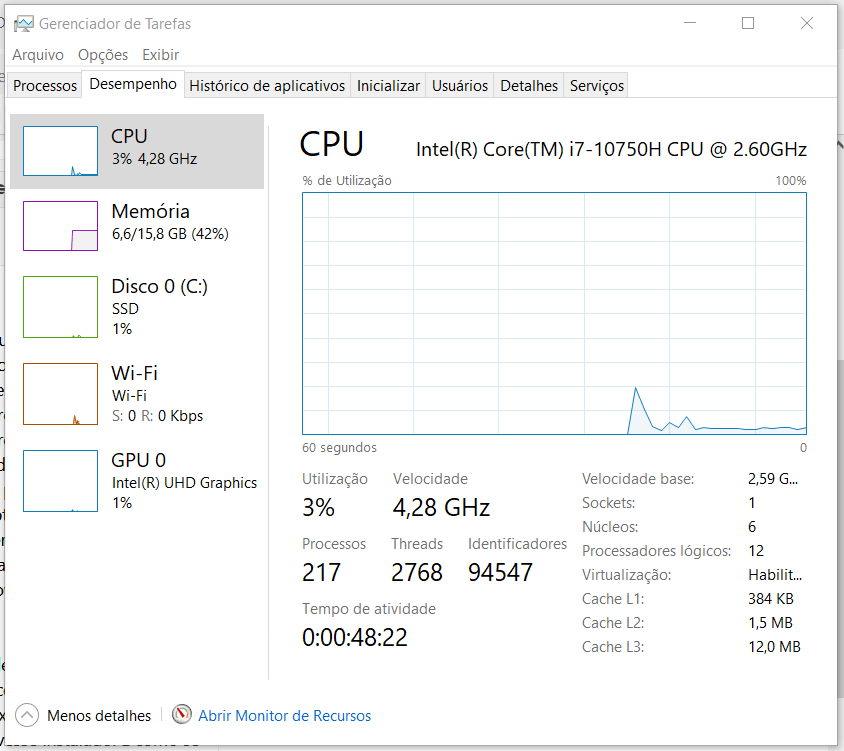Switch to the Desempenho tab
Viewport: 844px width, 751px height.
click(x=133, y=84)
